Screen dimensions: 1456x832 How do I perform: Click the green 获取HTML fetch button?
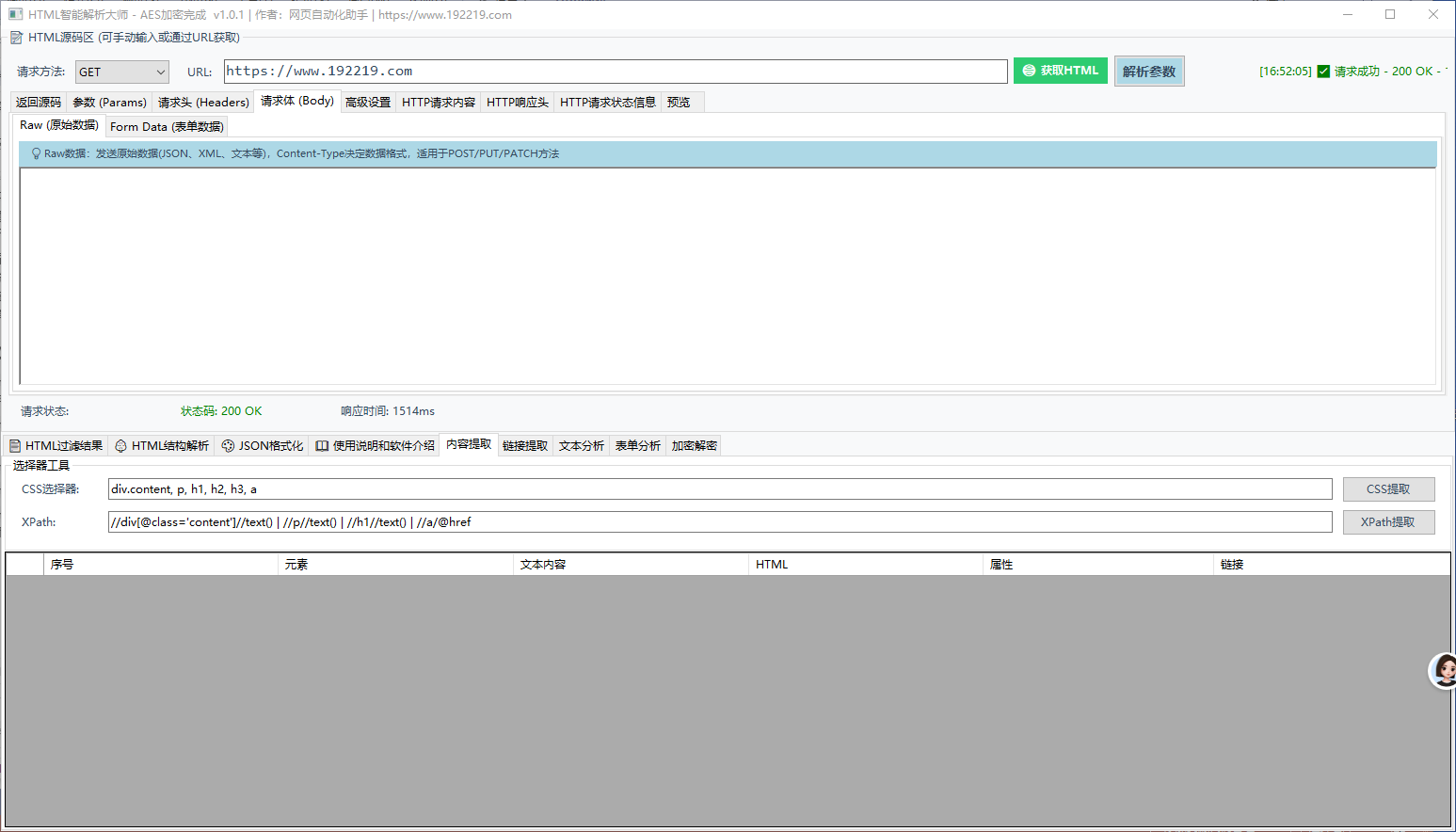1061,71
